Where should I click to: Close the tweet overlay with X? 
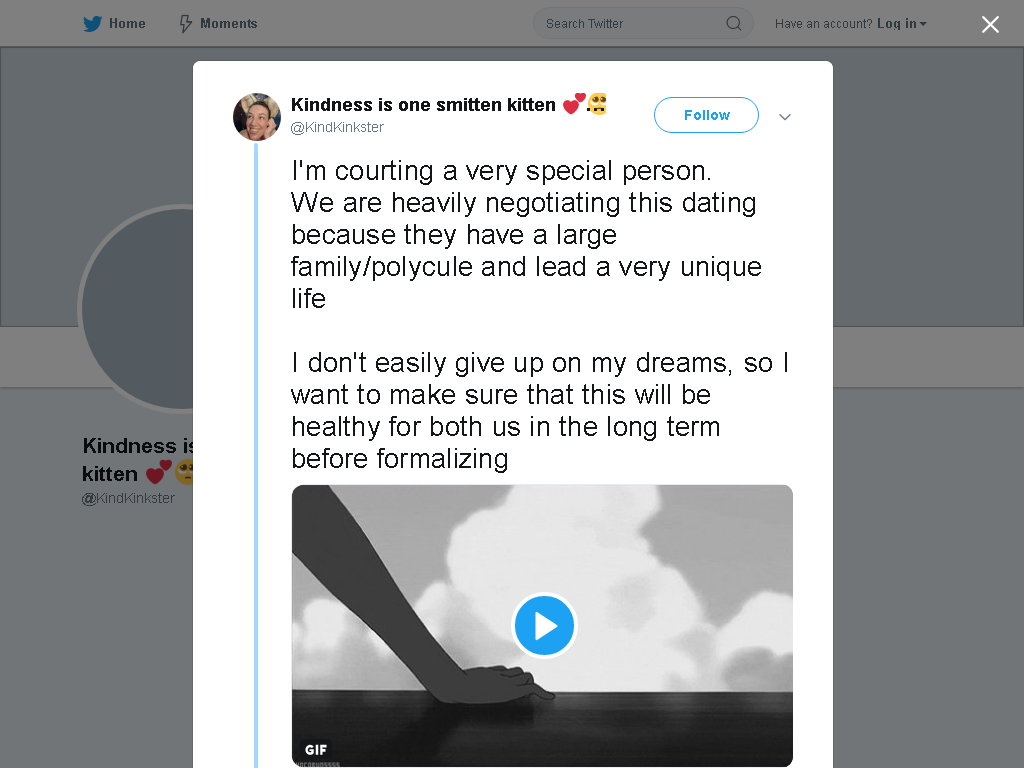[990, 24]
